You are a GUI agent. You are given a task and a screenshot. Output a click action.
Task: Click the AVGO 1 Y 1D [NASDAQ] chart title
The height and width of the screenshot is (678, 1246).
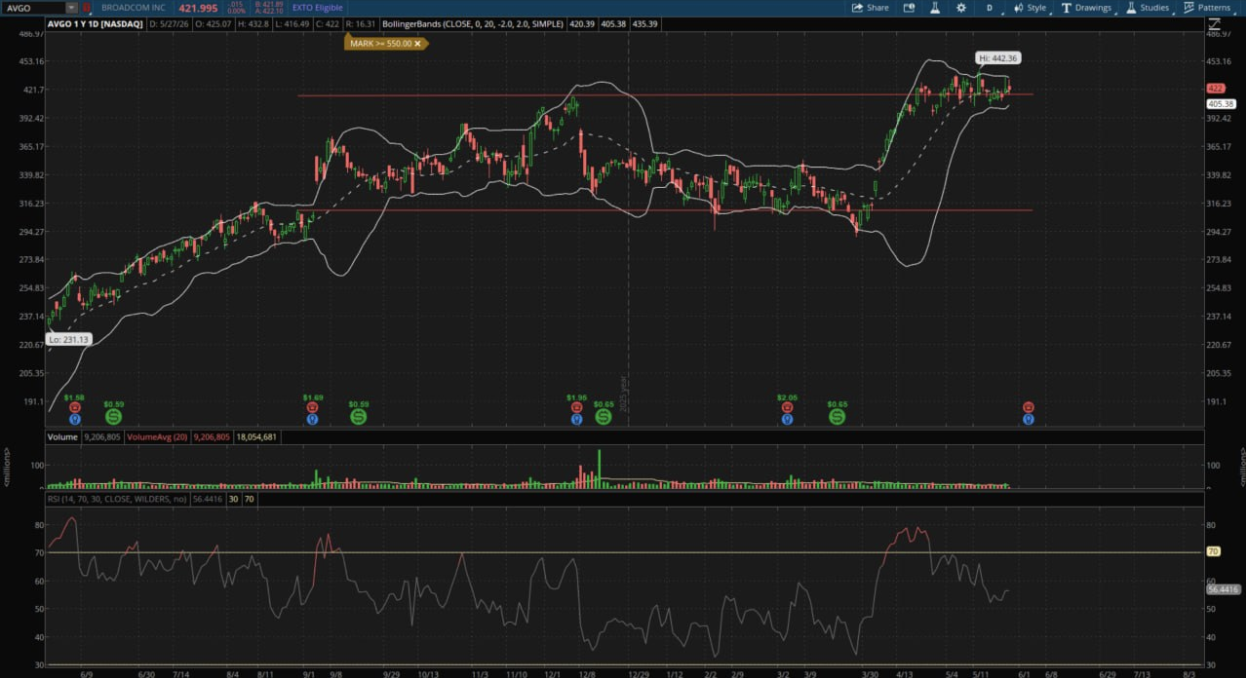(x=95, y=24)
